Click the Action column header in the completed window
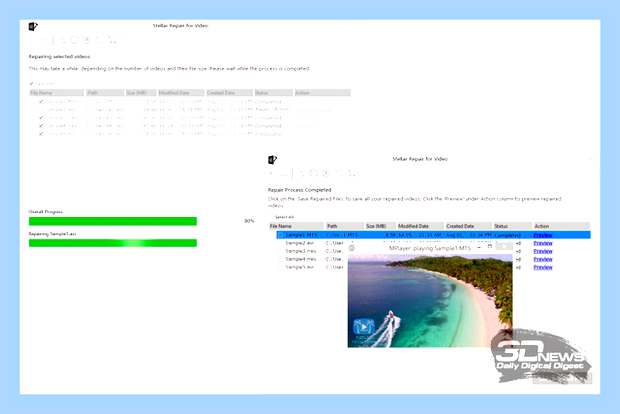Viewport: 620px width, 414px height. (x=561, y=226)
